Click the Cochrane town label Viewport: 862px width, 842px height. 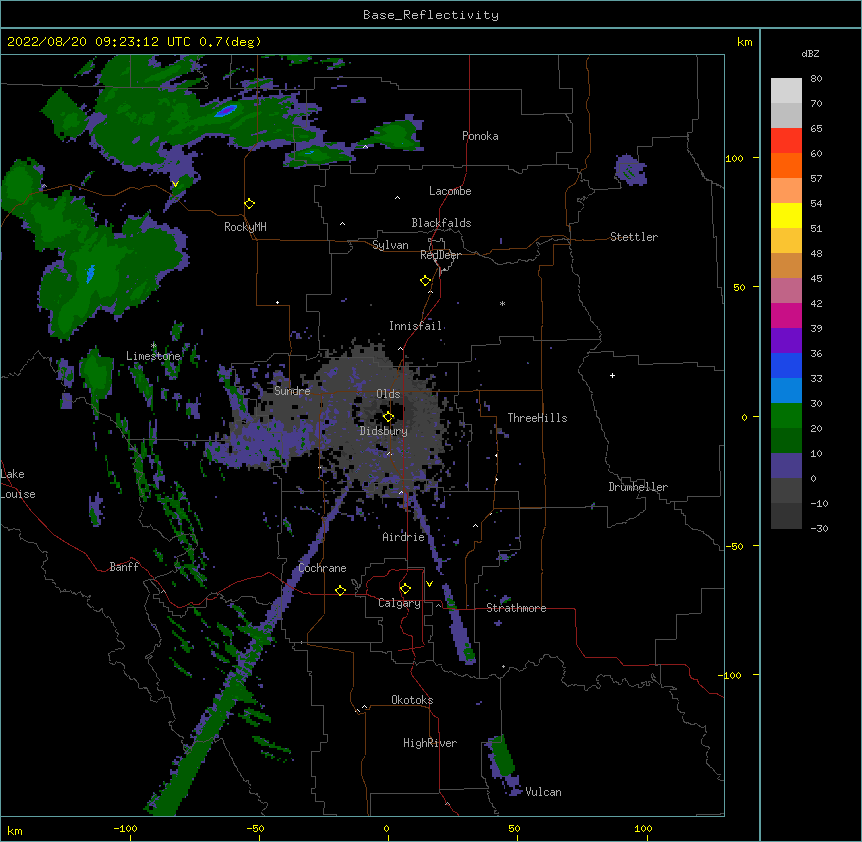[322, 568]
